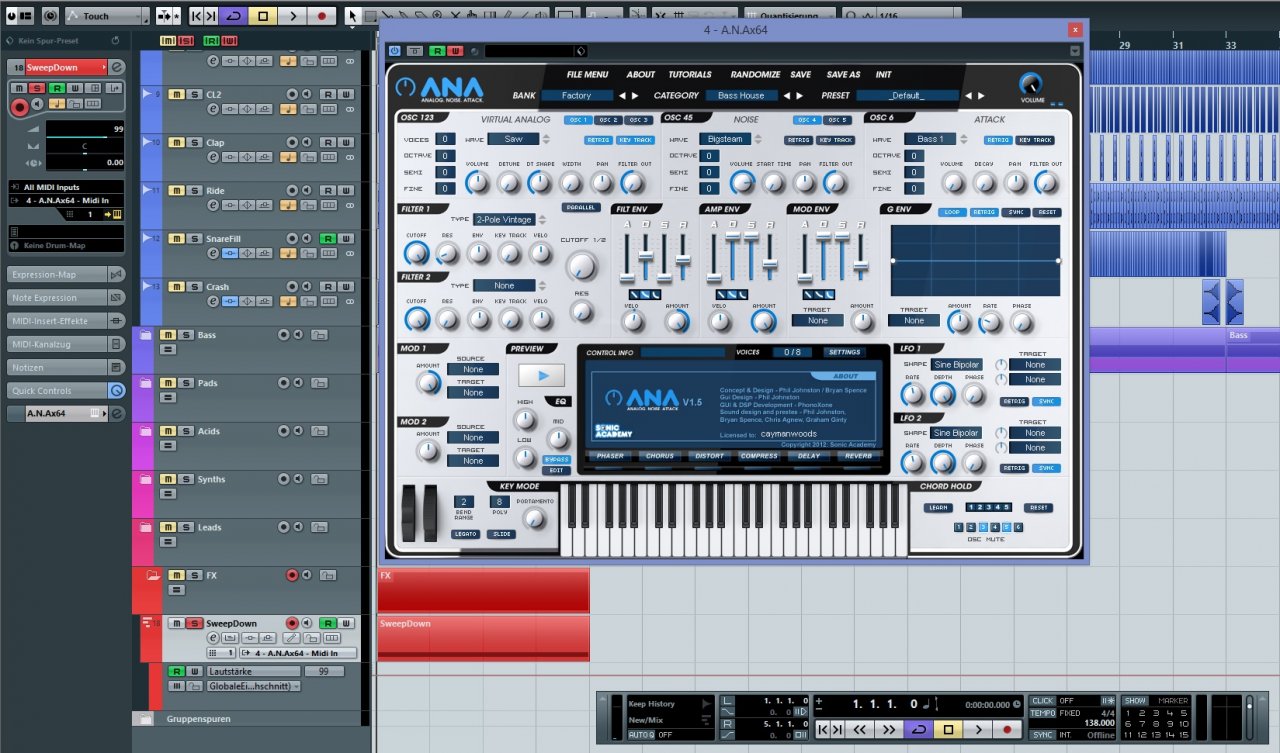The width and height of the screenshot is (1280, 753).
Task: Click the Chord Hold LEARN button
Action: coord(938,508)
